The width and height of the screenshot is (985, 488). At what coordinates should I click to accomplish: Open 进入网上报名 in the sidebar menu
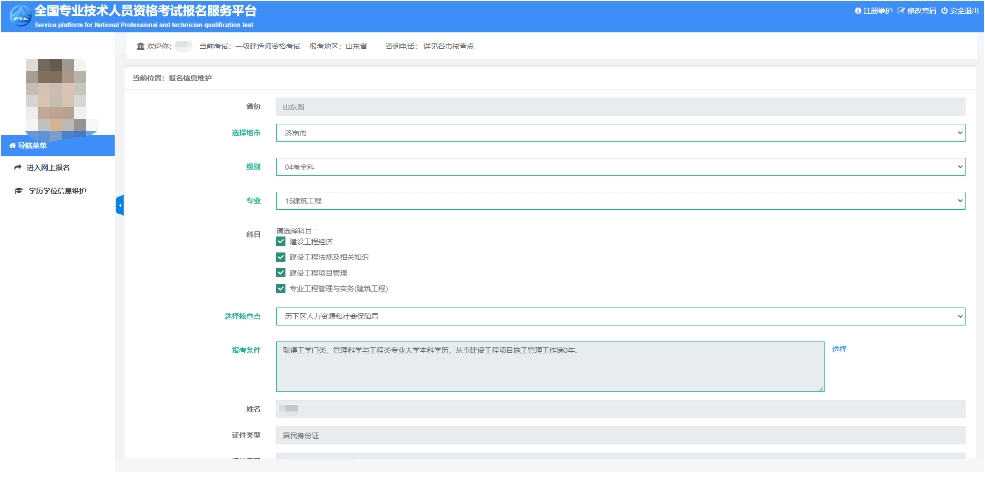pos(48,168)
